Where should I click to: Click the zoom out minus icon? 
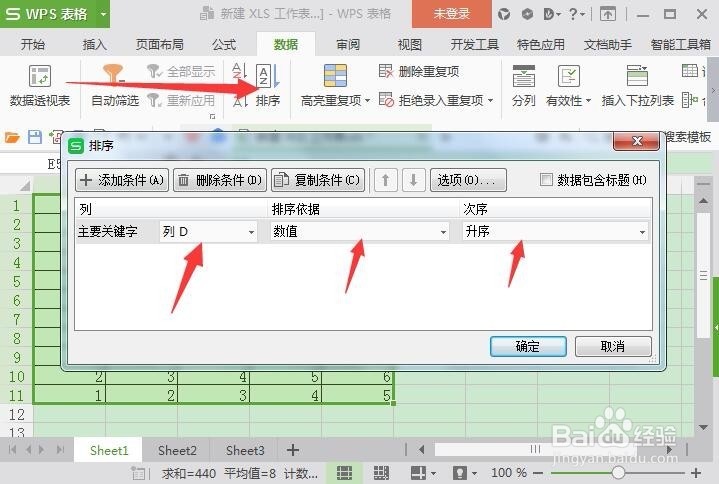pos(539,473)
